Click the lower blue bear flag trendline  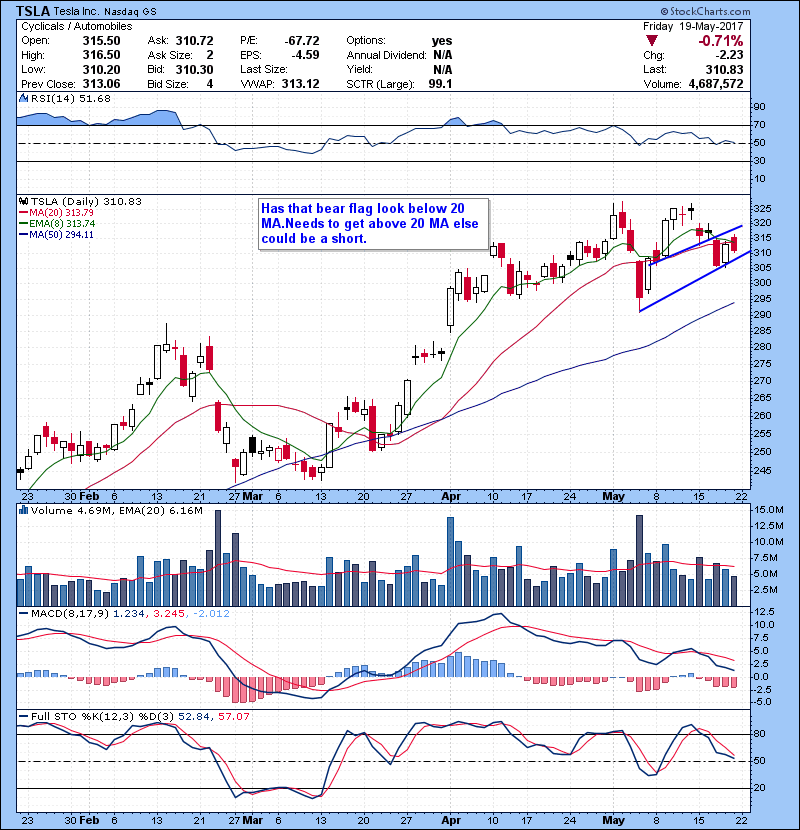(x=695, y=282)
